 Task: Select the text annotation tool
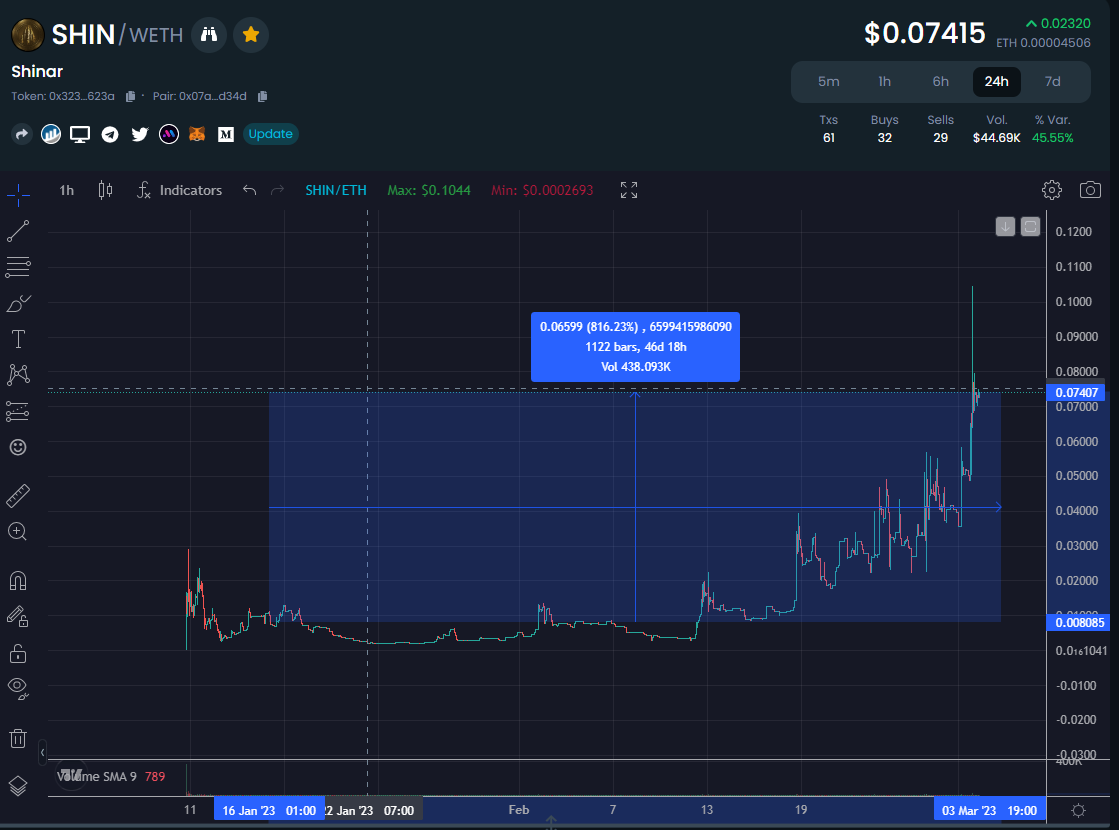click(x=17, y=338)
